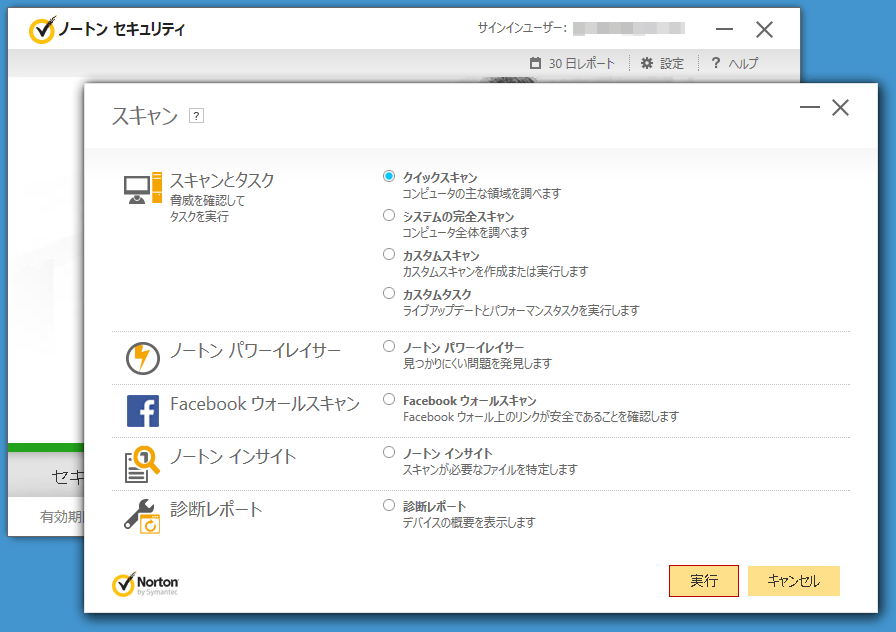Click the Norton Insight magnifier document icon
The image size is (896, 632).
coord(142,464)
